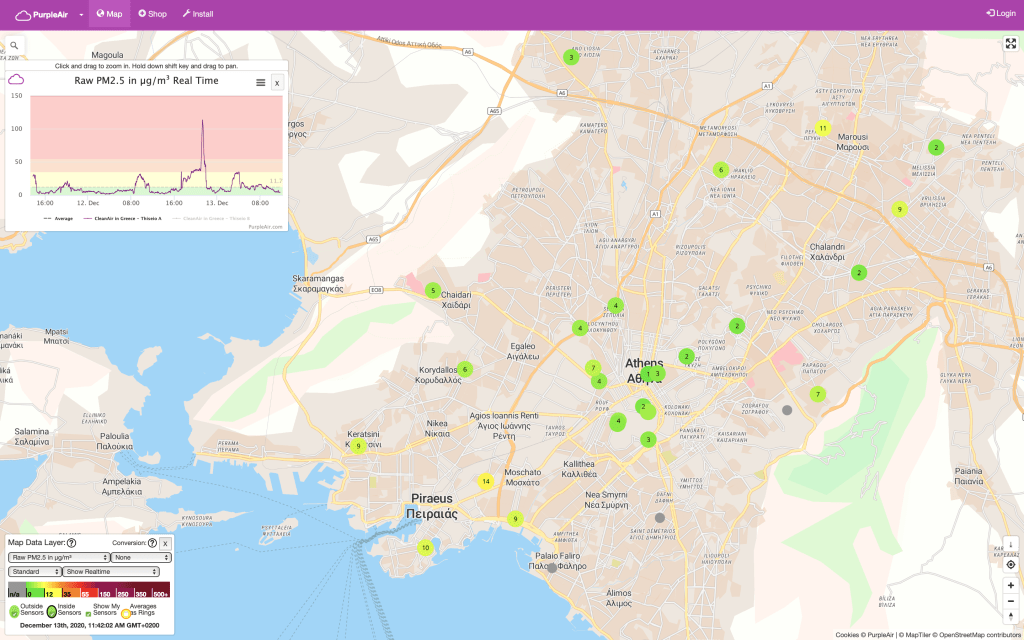Image resolution: width=1024 pixels, height=640 pixels.
Task: Click sensor marker 14 near Moschato
Action: [486, 481]
